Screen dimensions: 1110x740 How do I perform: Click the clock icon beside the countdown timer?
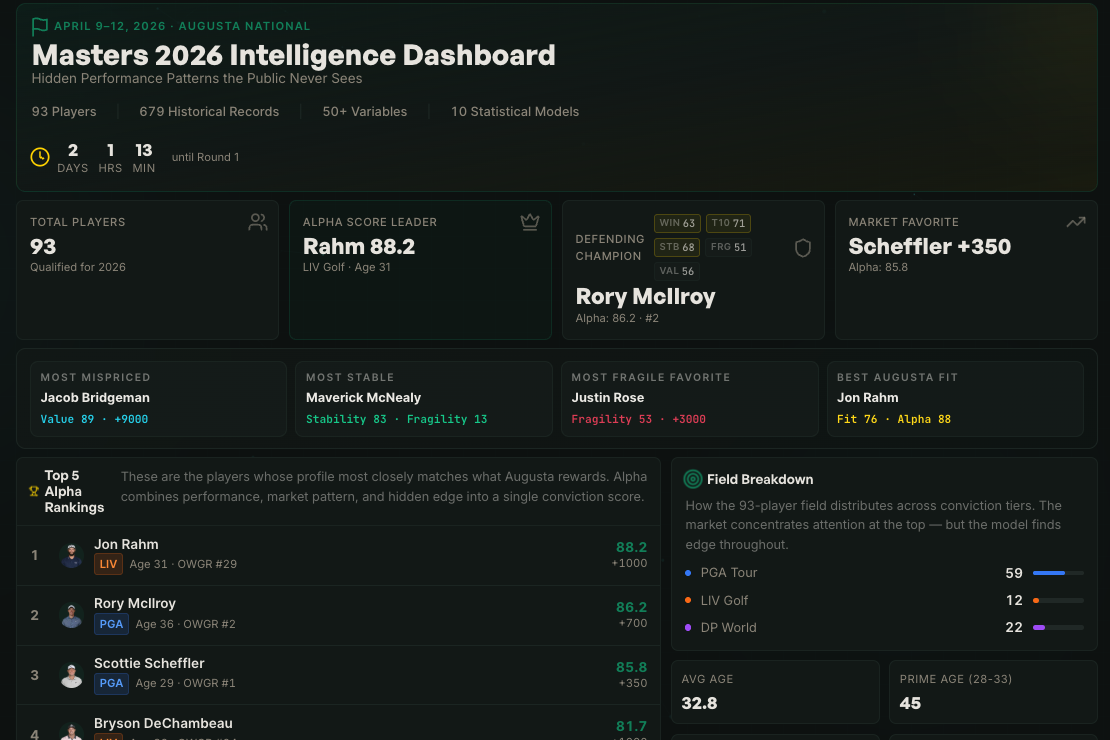tap(40, 157)
